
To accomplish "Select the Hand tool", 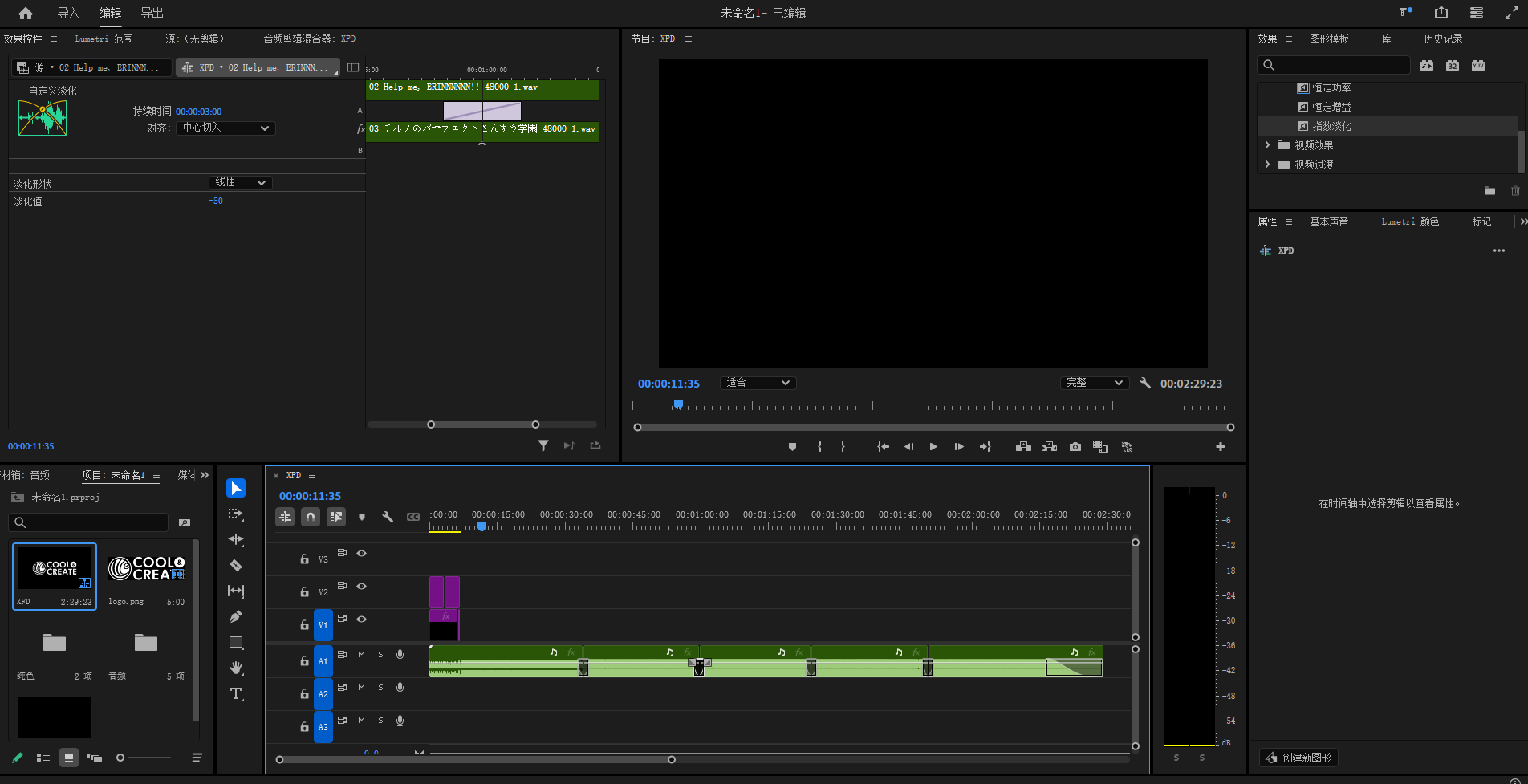I will tap(236, 668).
